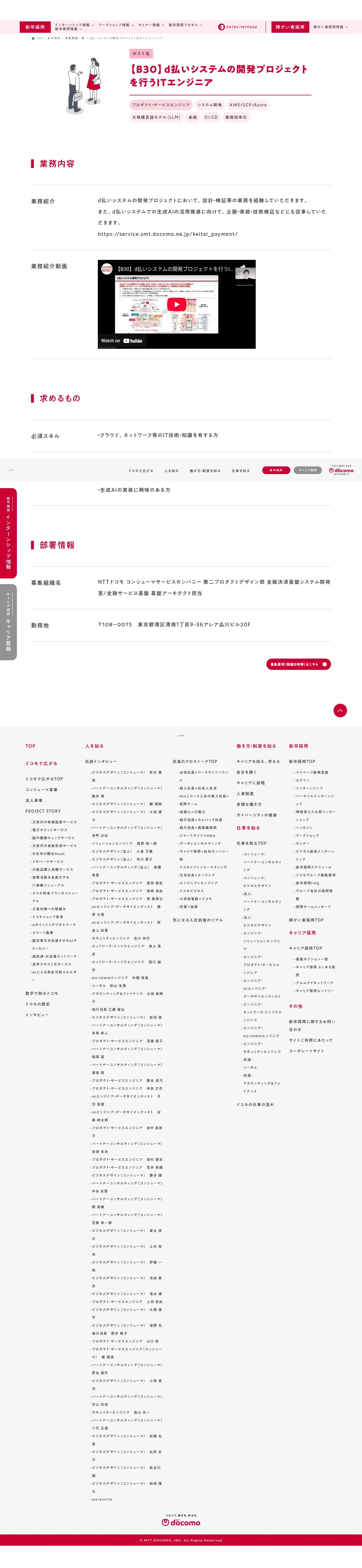Click footer TOP heading link

30,746
